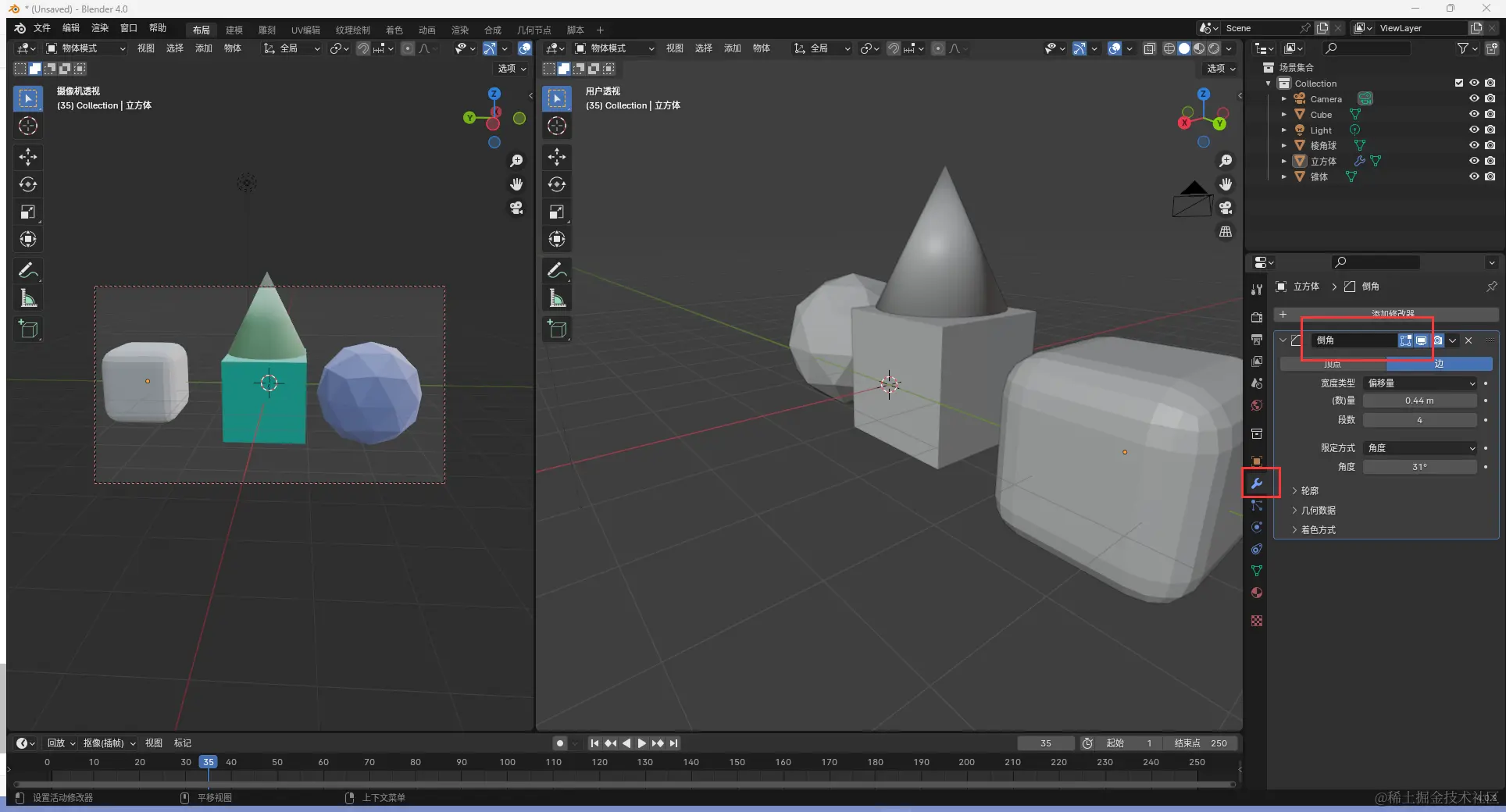Expand the 几何数据 subpanel
The width and height of the screenshot is (1506, 812).
1318,511
